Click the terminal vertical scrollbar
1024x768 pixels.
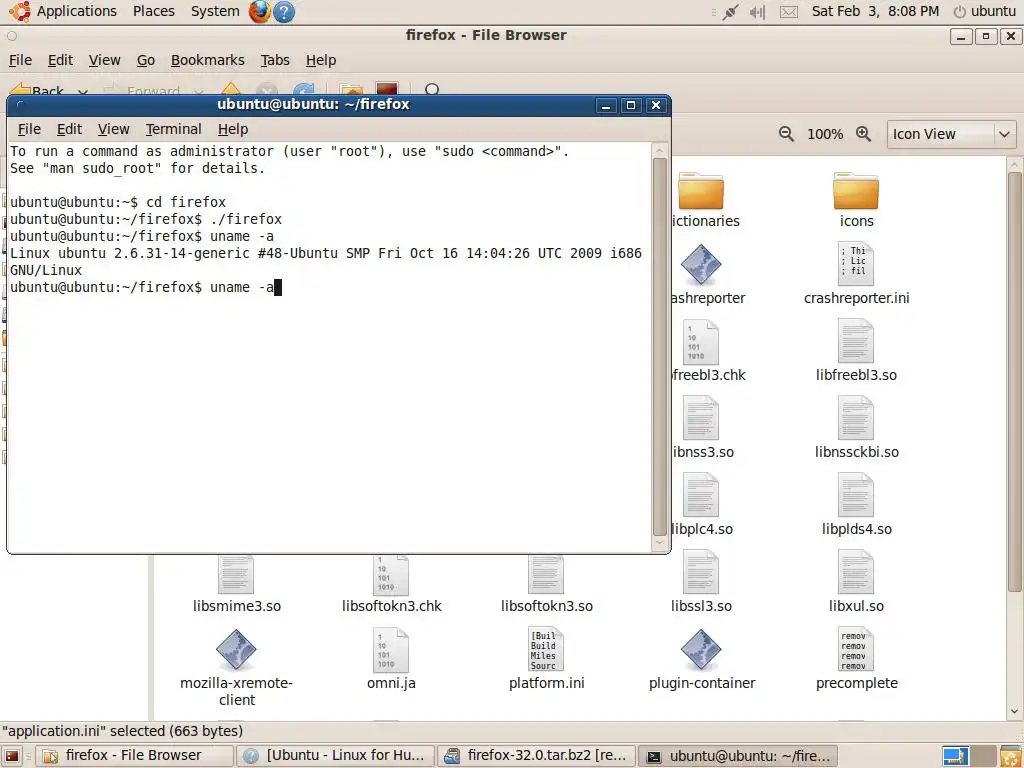point(660,346)
